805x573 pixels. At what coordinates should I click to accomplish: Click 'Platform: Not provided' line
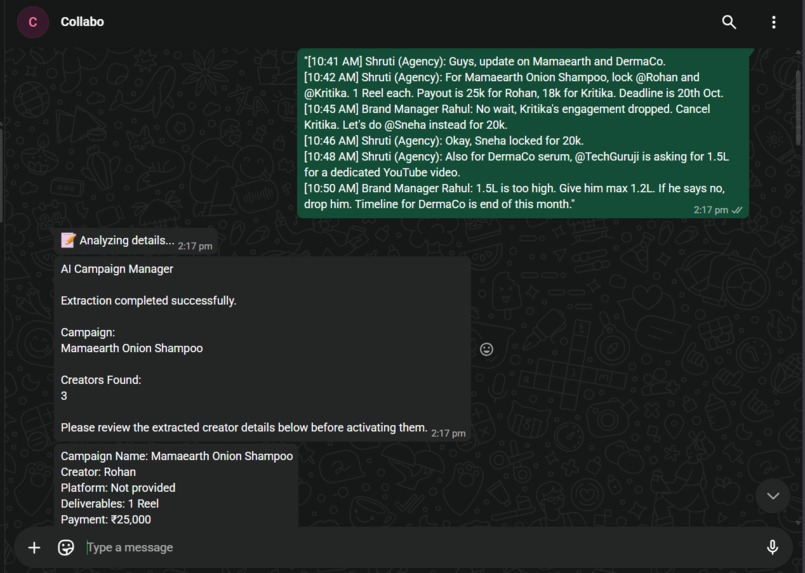click(x=118, y=488)
